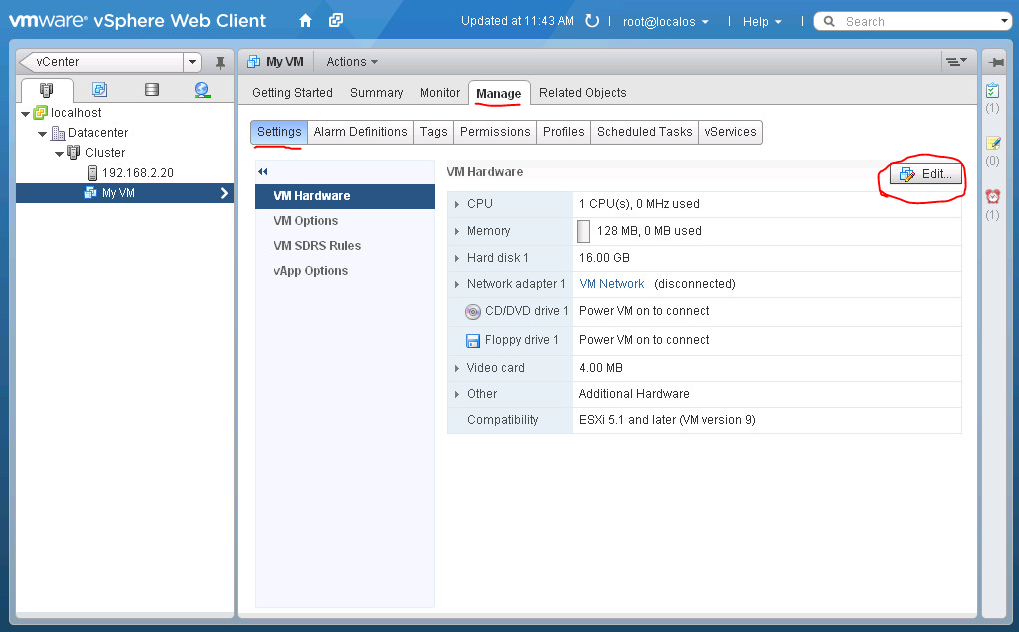The image size is (1019, 632).
Task: Switch to Networking navigator view
Action: point(202,90)
